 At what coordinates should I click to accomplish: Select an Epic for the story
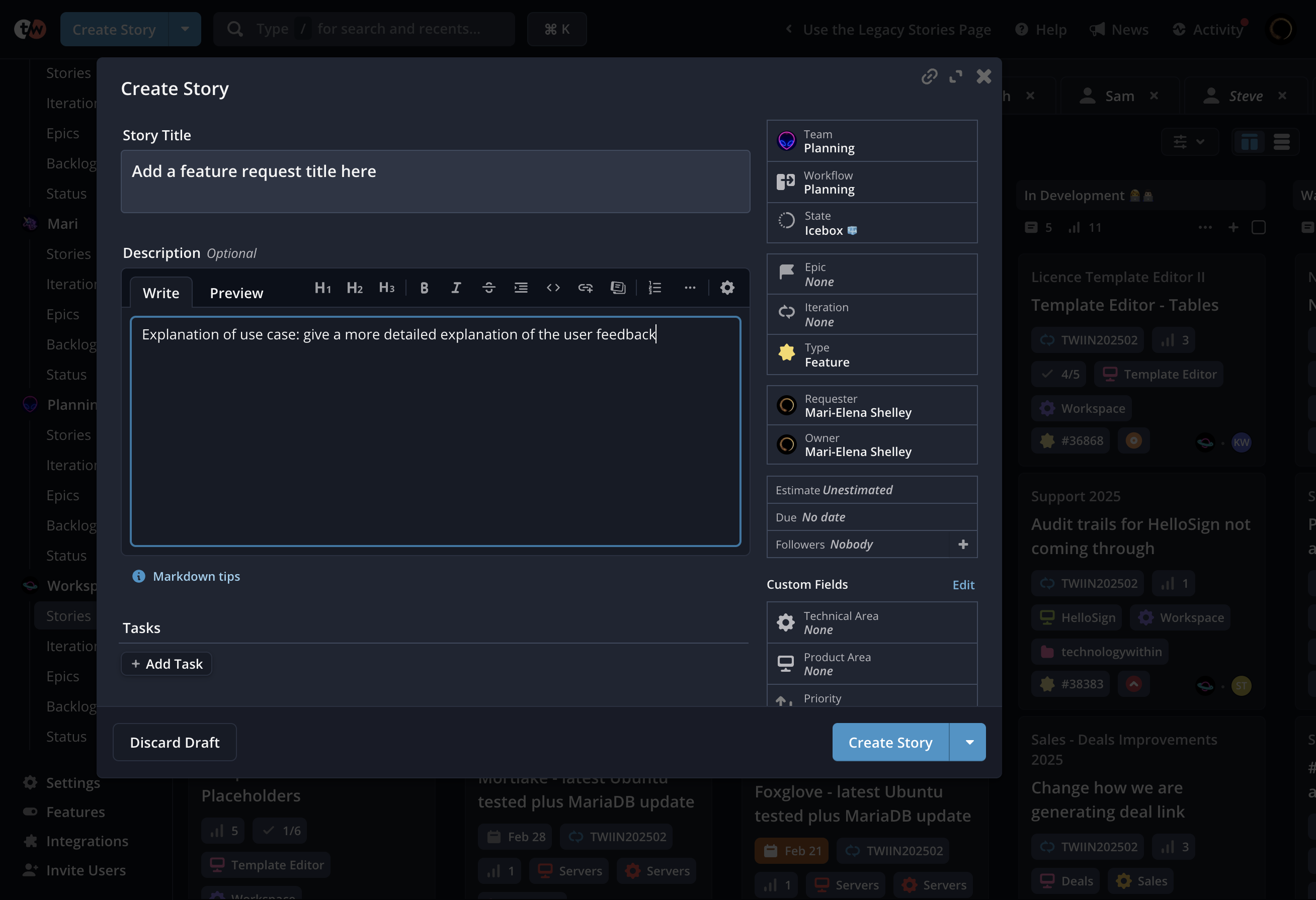(872, 275)
